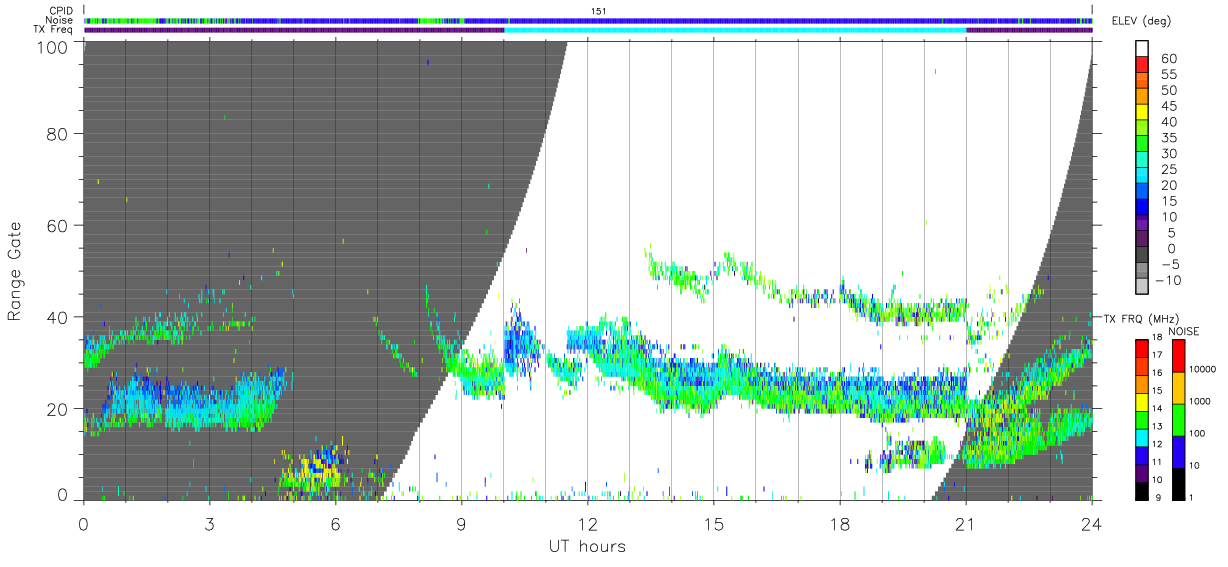
Task: Click the 9 tick label on UT hours axis
Action: point(462,523)
